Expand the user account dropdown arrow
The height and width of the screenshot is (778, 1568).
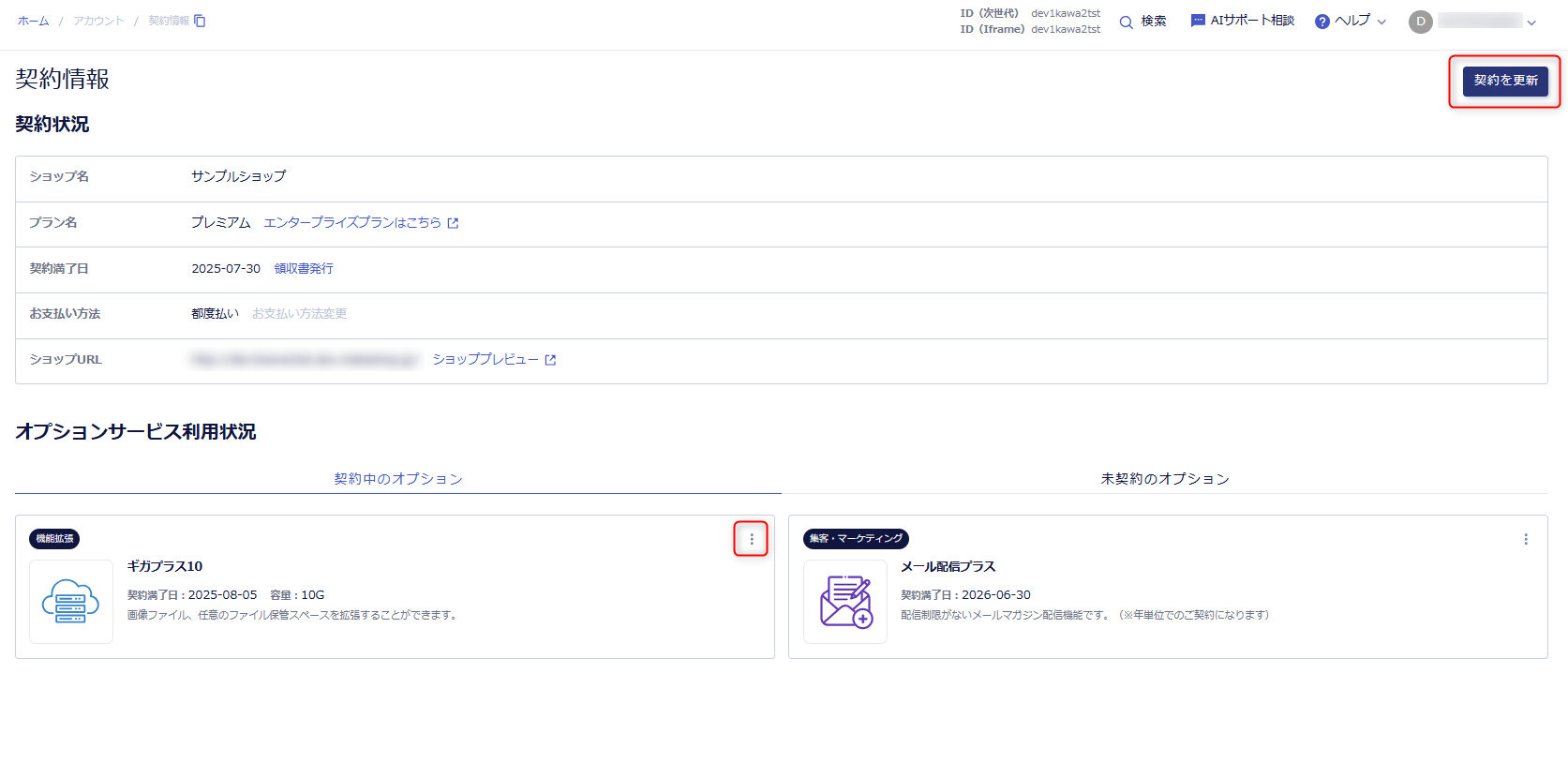(x=1531, y=22)
